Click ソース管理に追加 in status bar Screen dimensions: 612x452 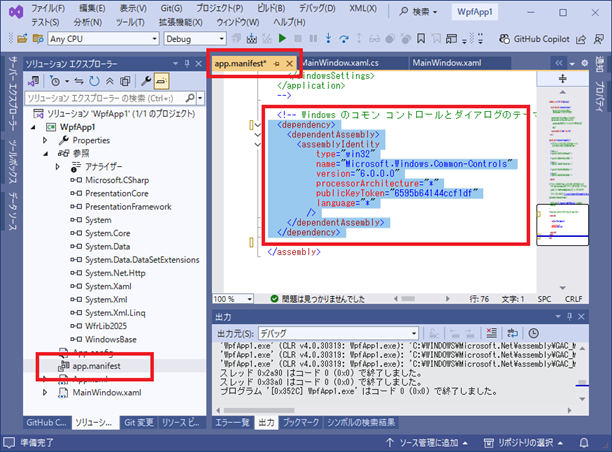427,443
